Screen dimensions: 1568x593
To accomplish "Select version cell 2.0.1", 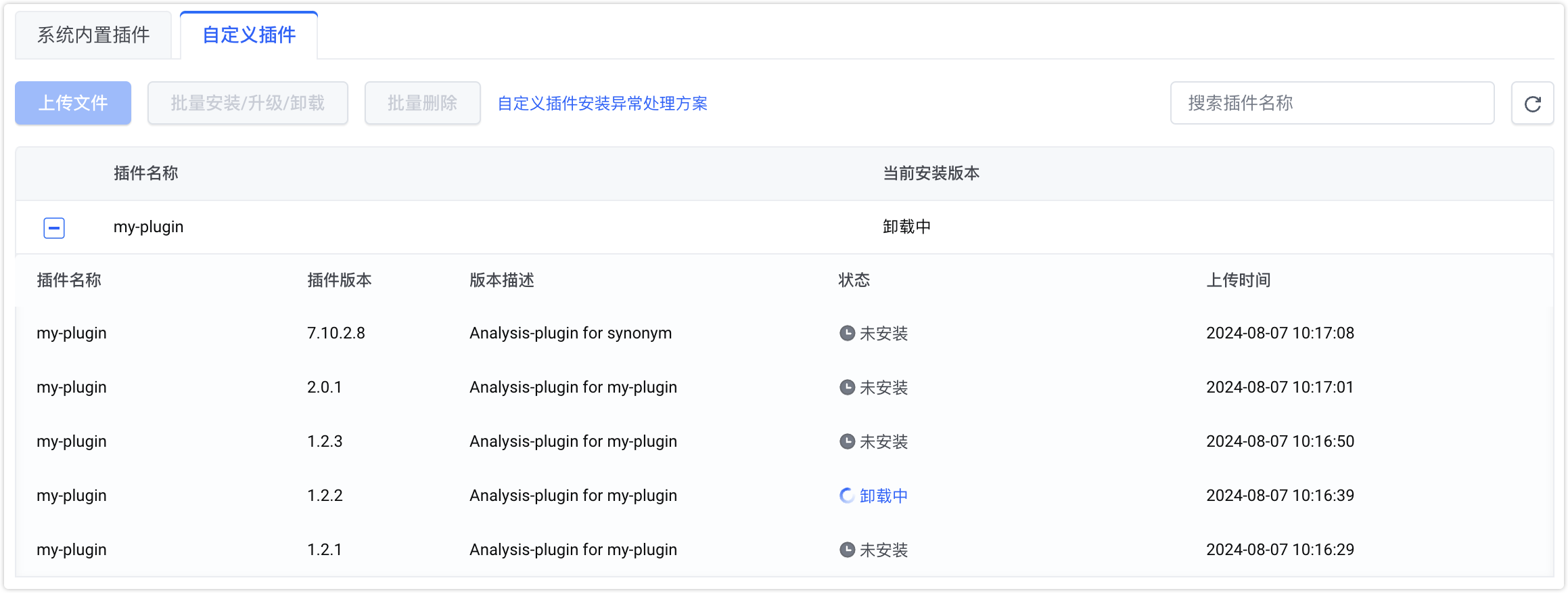I will [x=324, y=387].
